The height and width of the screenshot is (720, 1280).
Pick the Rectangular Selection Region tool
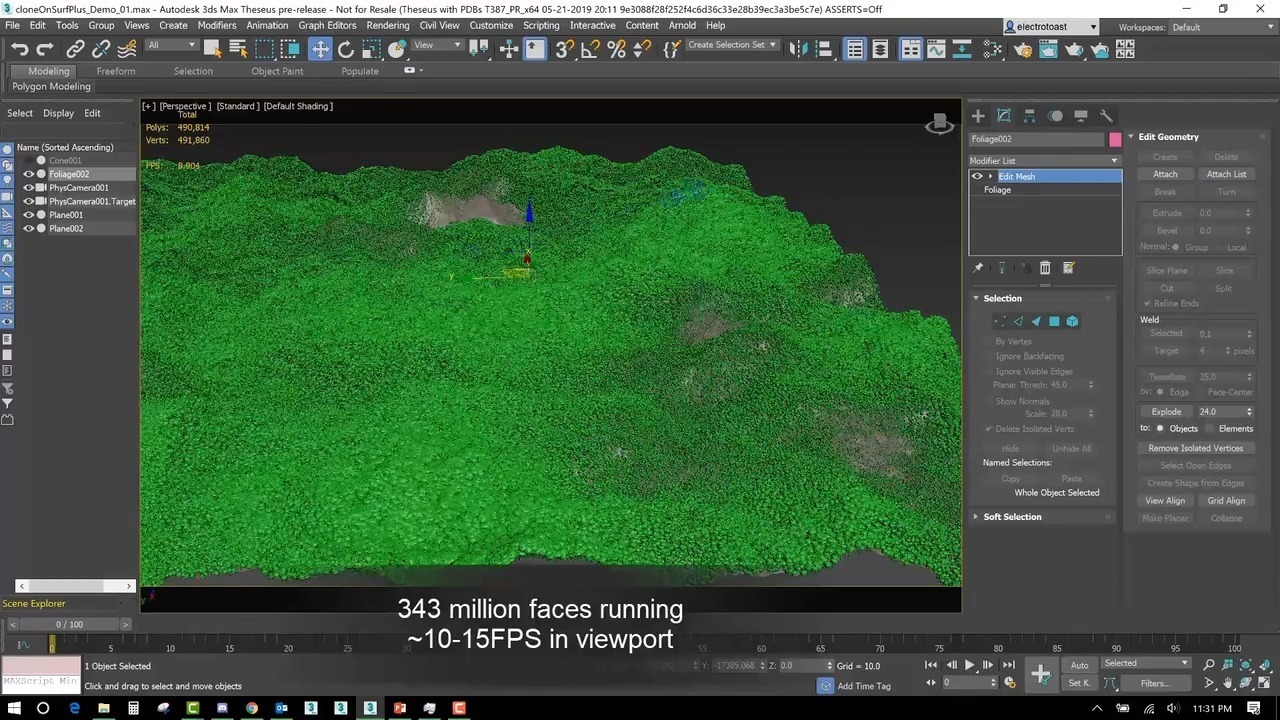pyautogui.click(x=264, y=48)
